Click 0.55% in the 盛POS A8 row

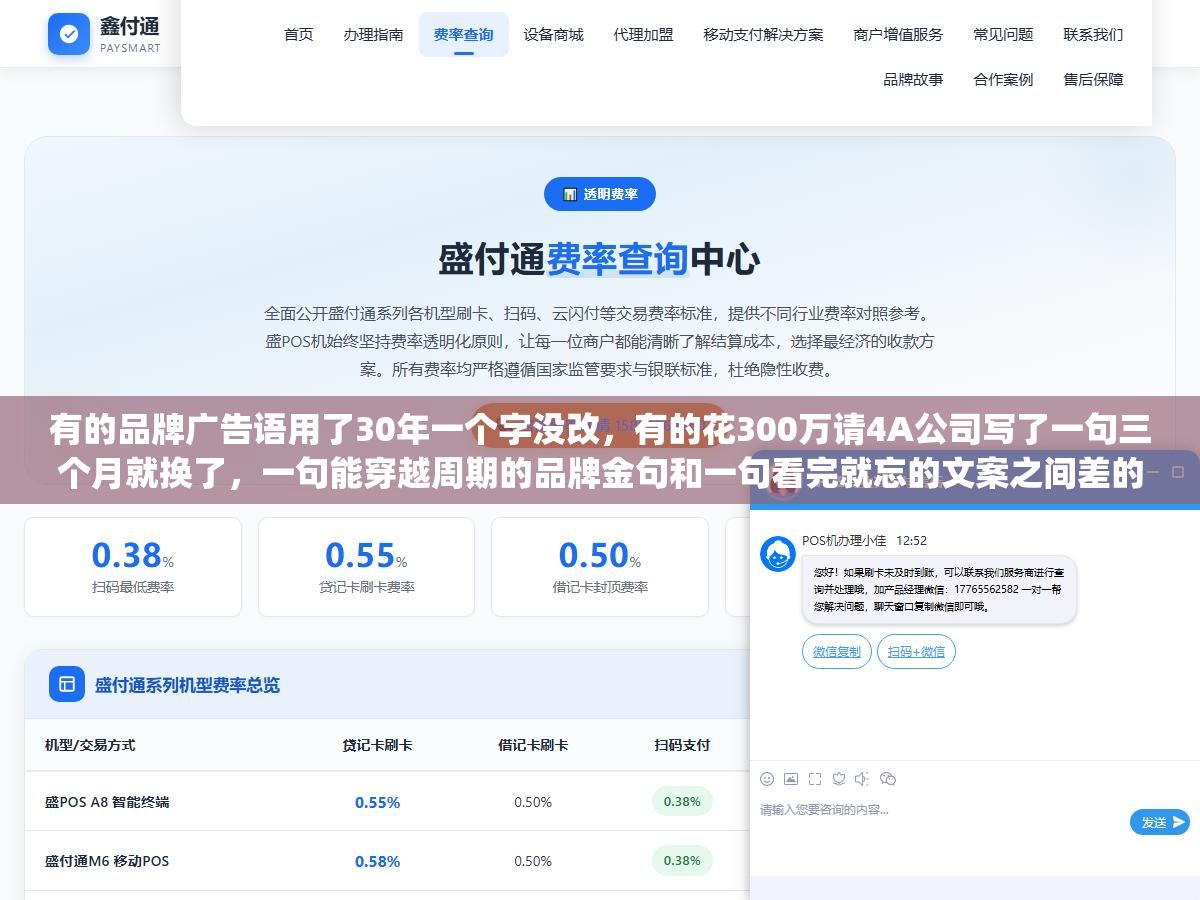[377, 802]
